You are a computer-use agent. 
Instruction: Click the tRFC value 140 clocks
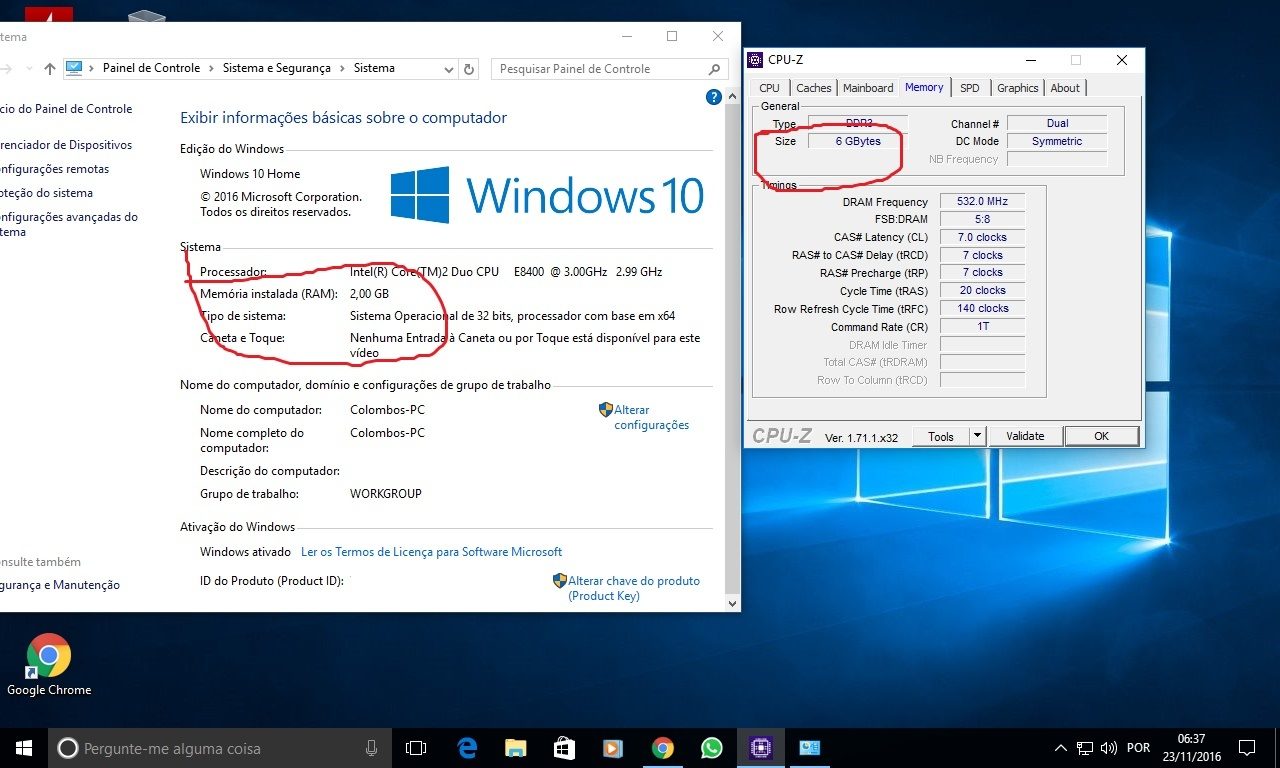tap(982, 308)
